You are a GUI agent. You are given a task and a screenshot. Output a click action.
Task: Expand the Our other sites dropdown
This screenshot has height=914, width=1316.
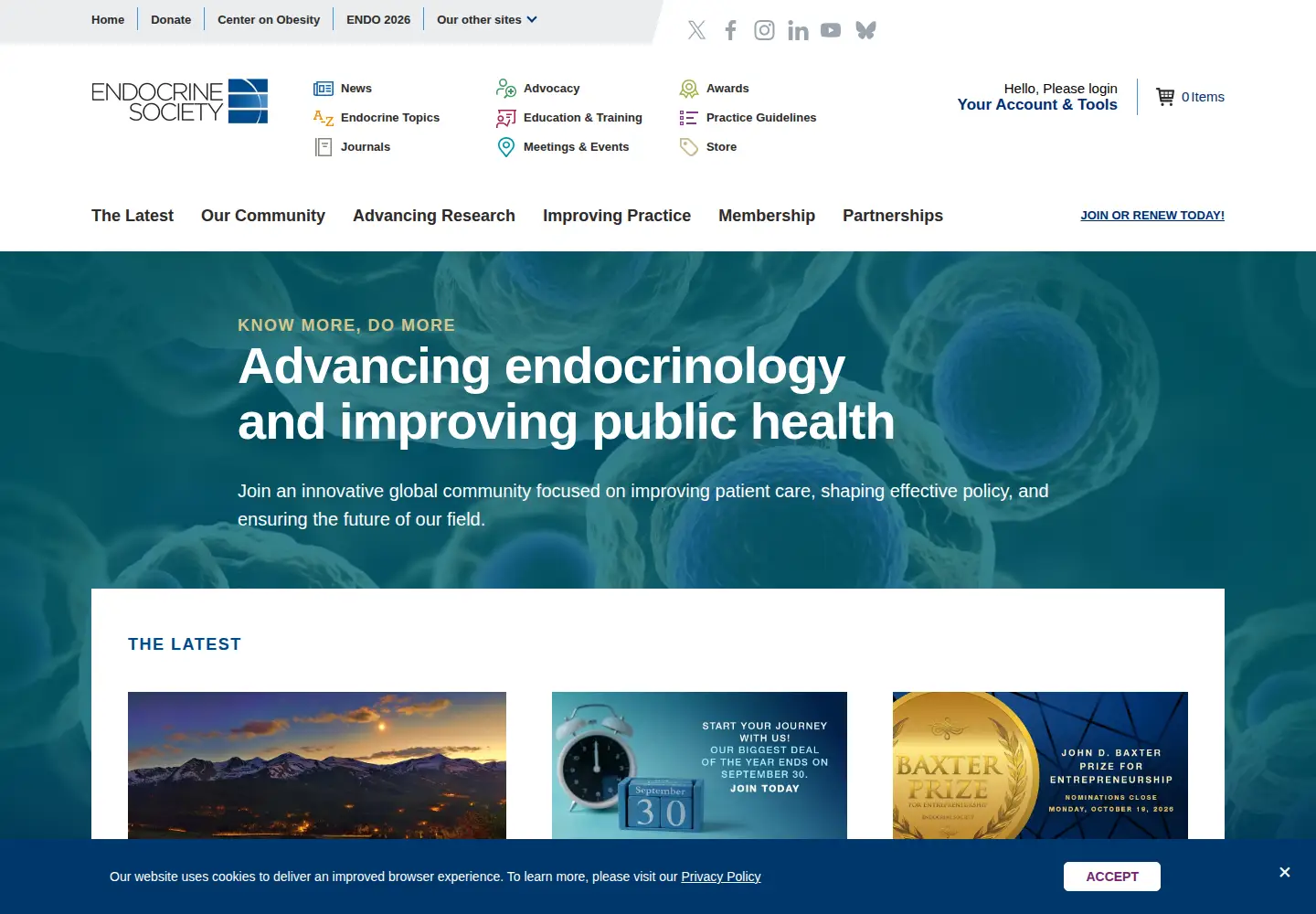click(x=487, y=19)
